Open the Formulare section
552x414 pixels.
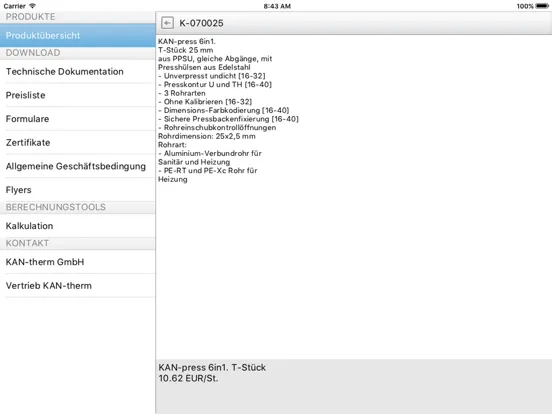click(x=77, y=119)
